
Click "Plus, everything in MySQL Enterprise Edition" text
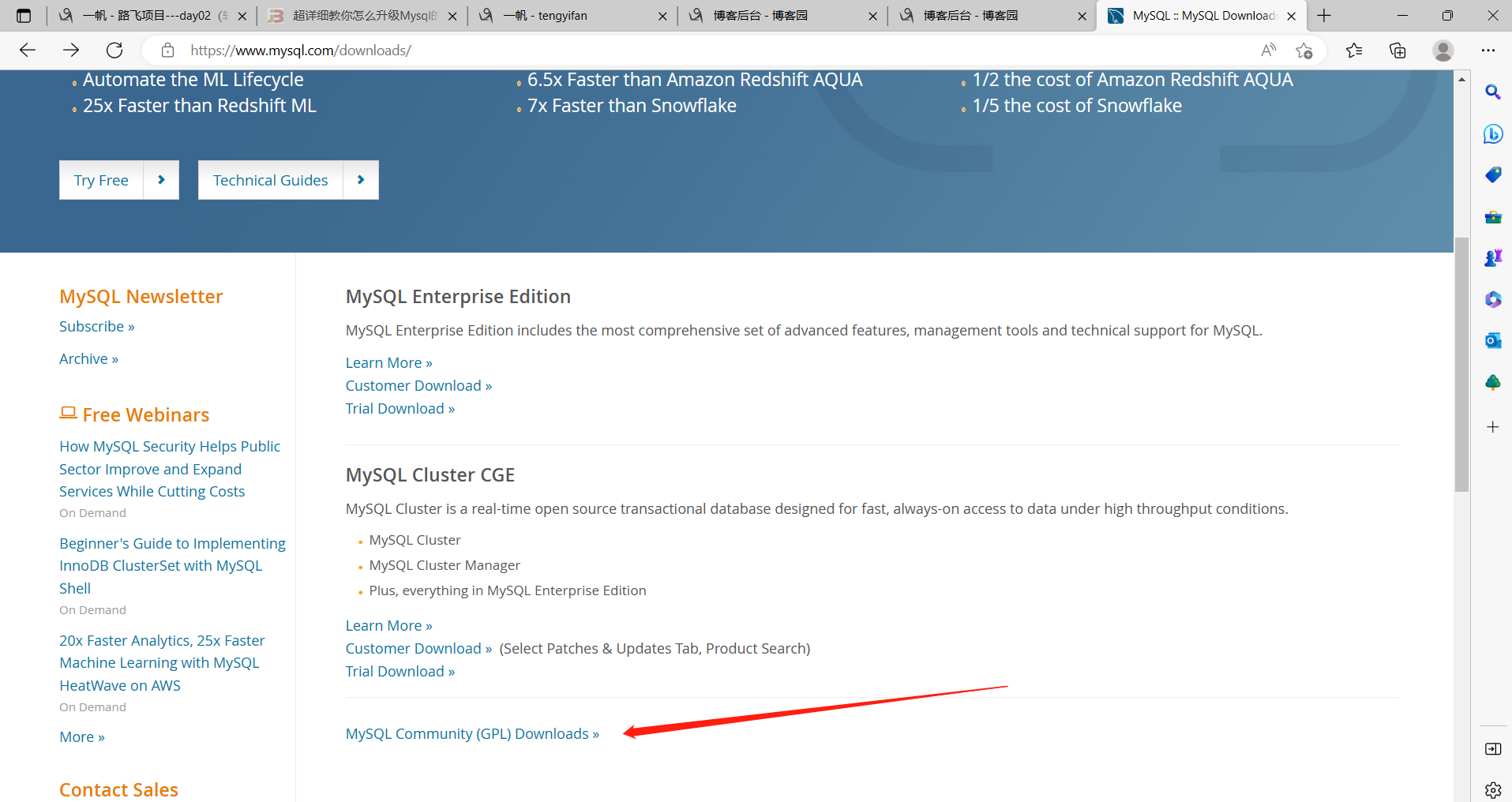point(508,590)
